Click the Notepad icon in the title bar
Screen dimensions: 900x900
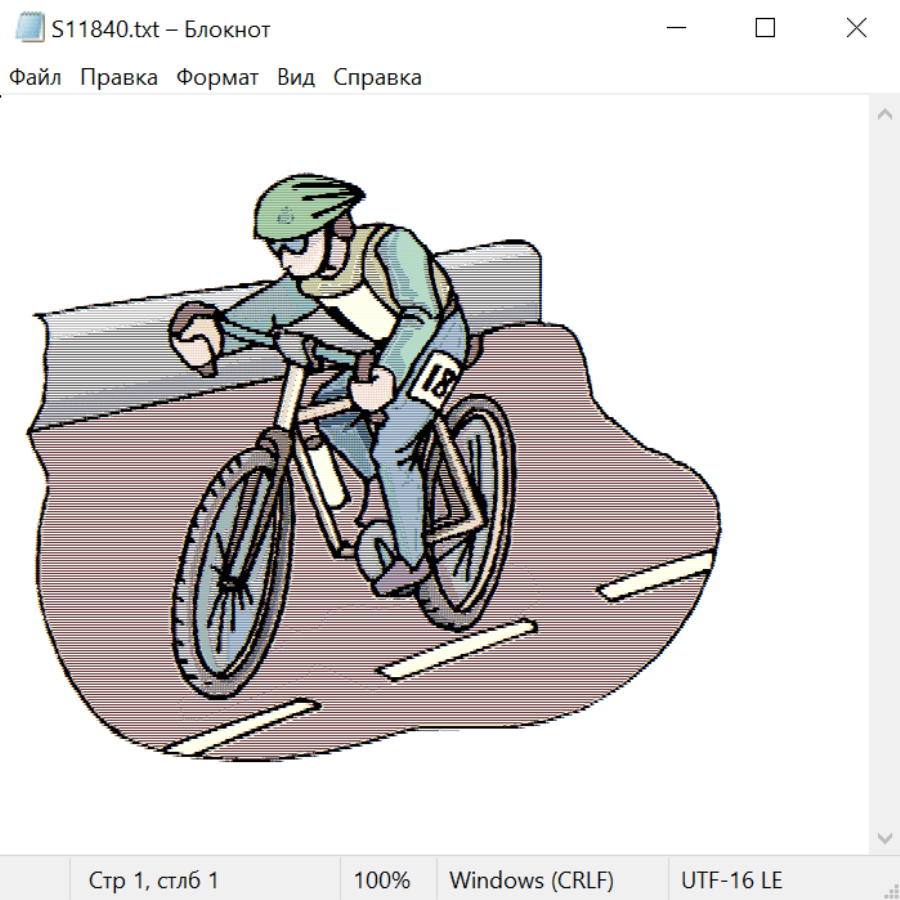click(x=29, y=29)
